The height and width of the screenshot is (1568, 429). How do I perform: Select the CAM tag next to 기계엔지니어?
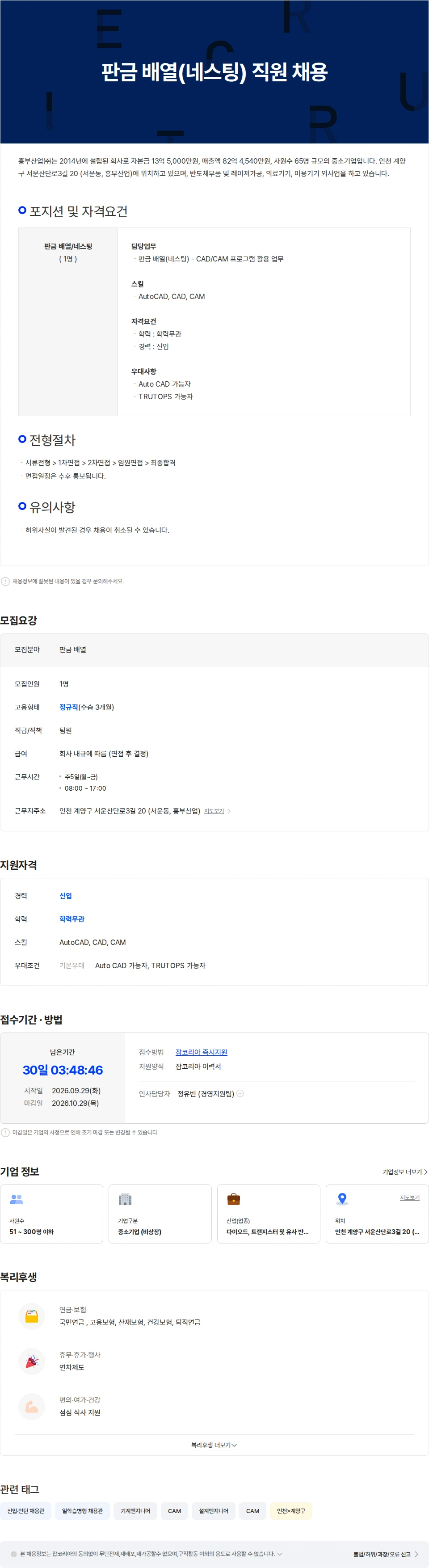click(x=175, y=1511)
